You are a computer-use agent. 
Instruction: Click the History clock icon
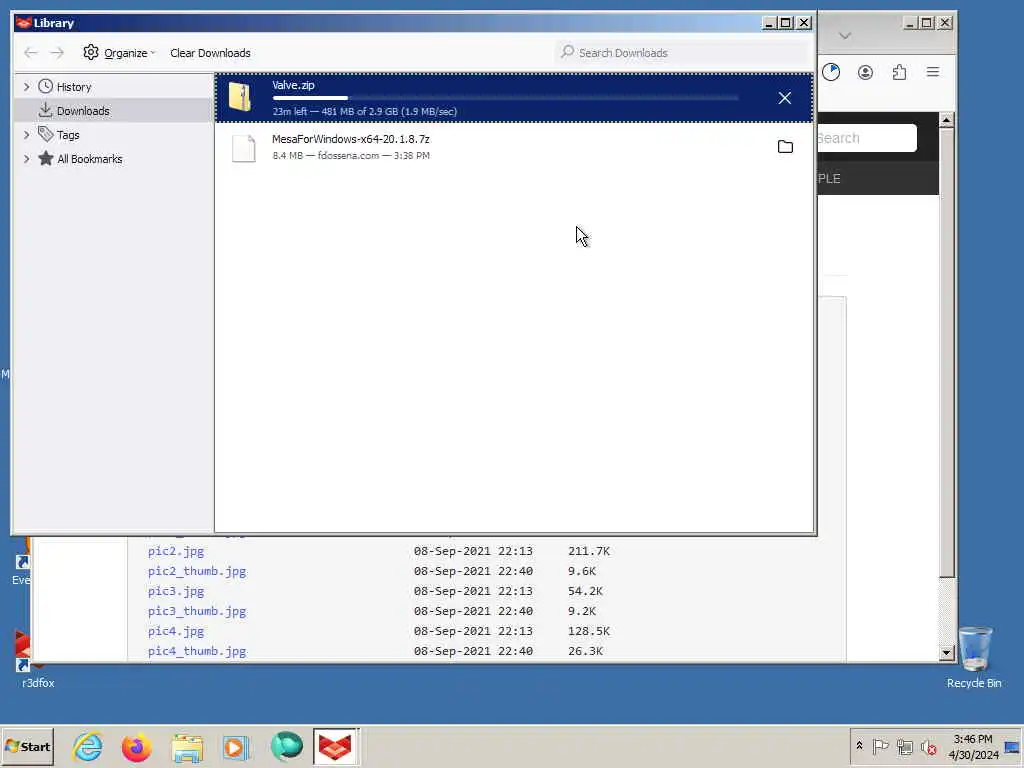(46, 86)
